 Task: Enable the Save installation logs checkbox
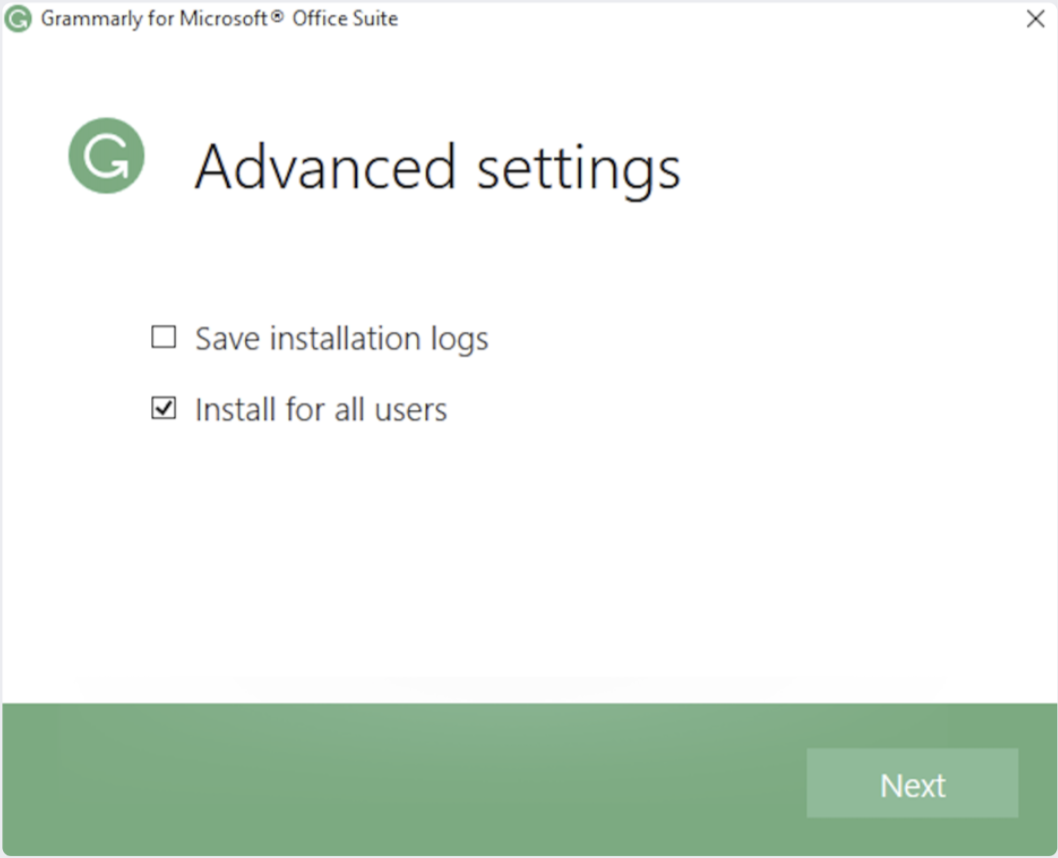[x=163, y=337]
